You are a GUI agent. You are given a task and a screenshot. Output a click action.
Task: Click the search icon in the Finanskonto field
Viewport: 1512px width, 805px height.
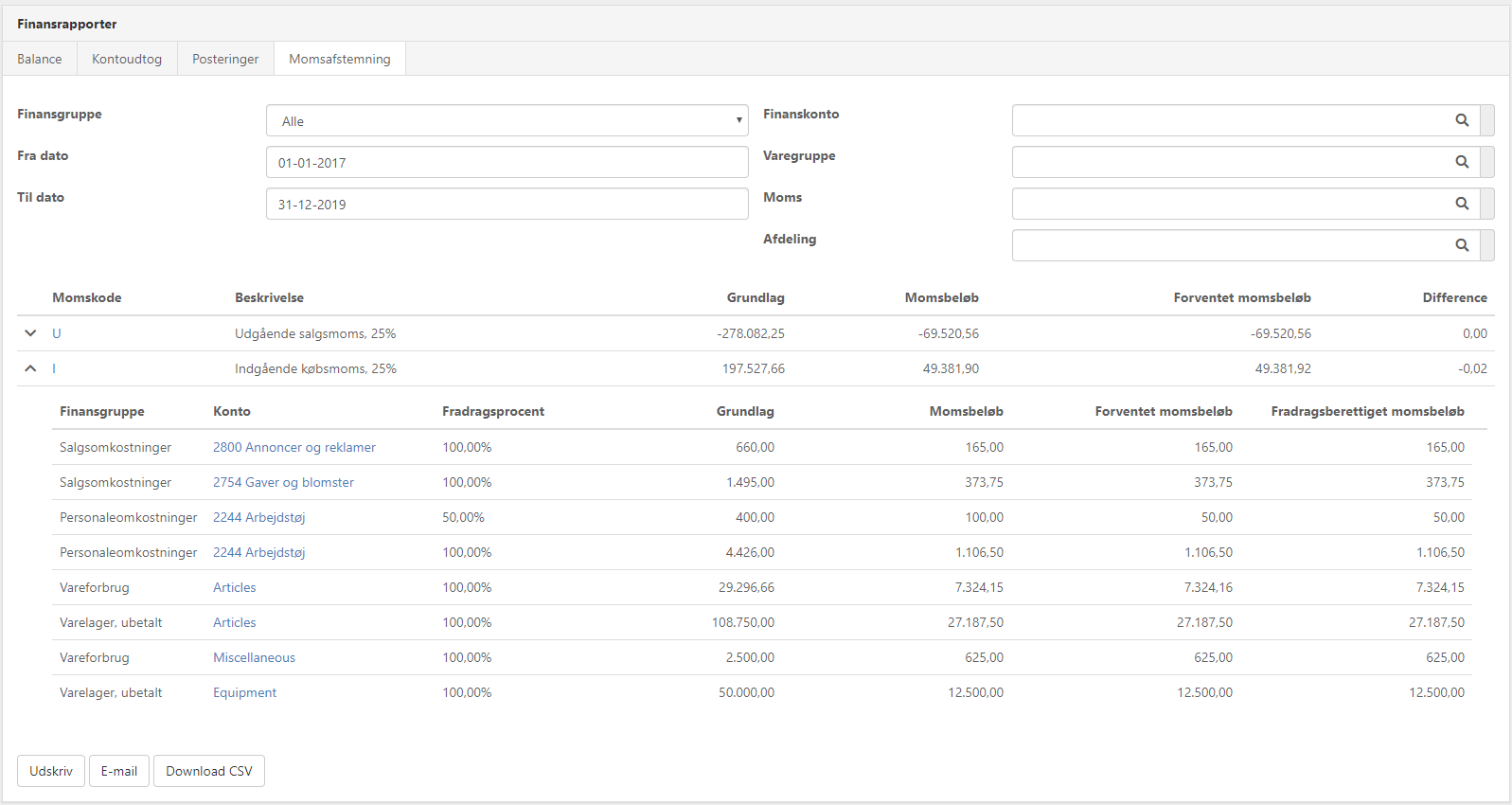(x=1462, y=120)
